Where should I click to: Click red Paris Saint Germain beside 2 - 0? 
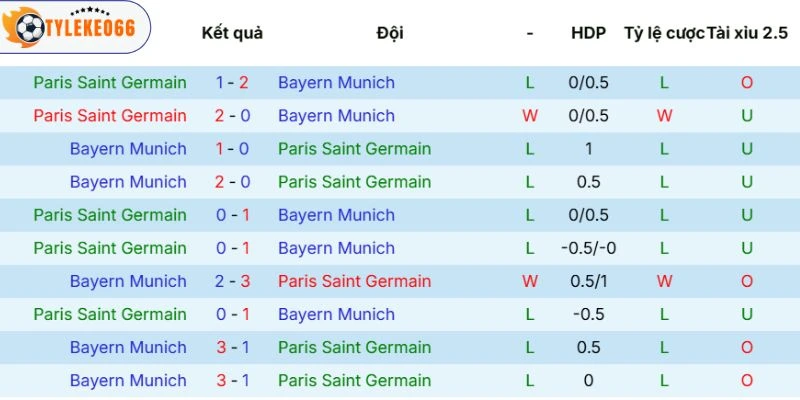110,116
